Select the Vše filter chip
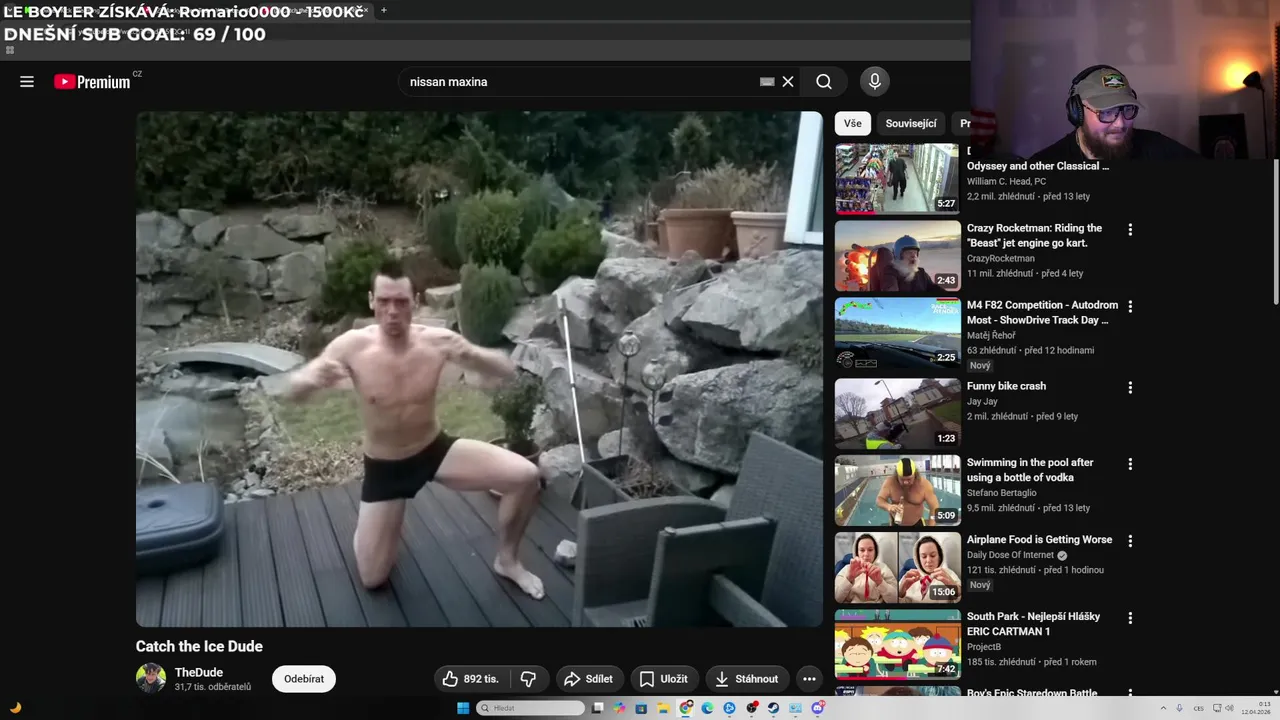Viewport: 1280px width, 720px height. pos(852,123)
